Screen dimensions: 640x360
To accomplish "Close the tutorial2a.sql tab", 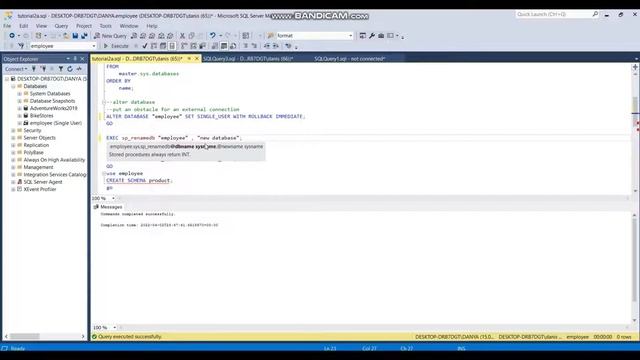I will click(x=196, y=59).
